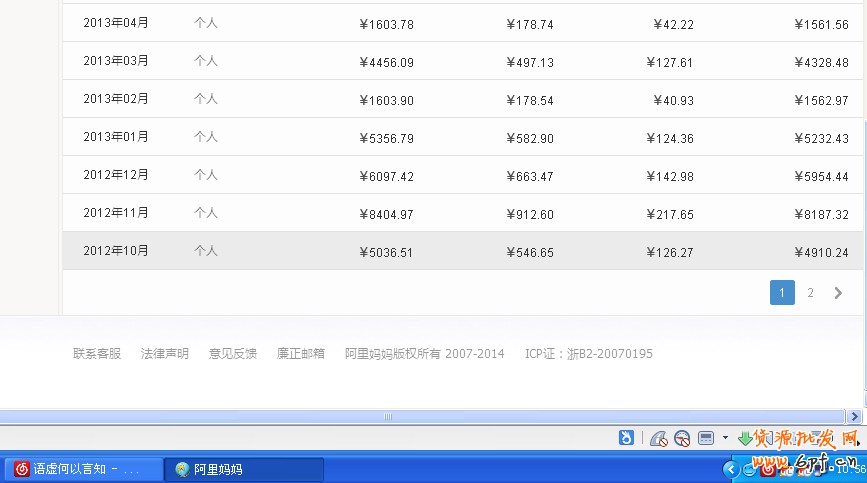Image resolution: width=867 pixels, height=483 pixels.
Task: Select current page 1 button
Action: point(782,293)
